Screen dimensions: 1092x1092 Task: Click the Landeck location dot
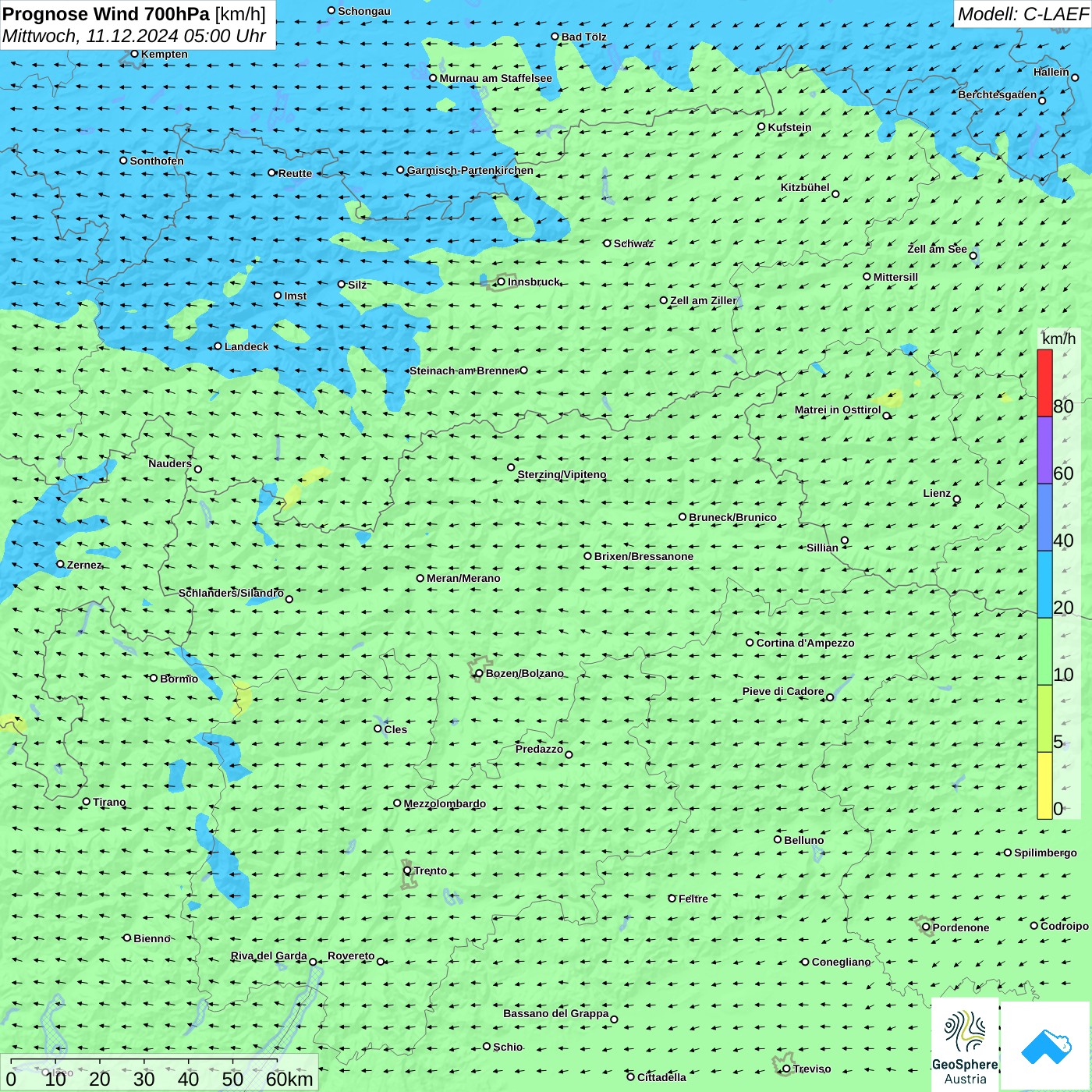click(x=218, y=346)
